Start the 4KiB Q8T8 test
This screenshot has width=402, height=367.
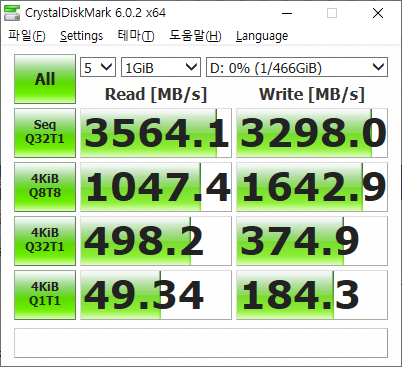click(45, 187)
